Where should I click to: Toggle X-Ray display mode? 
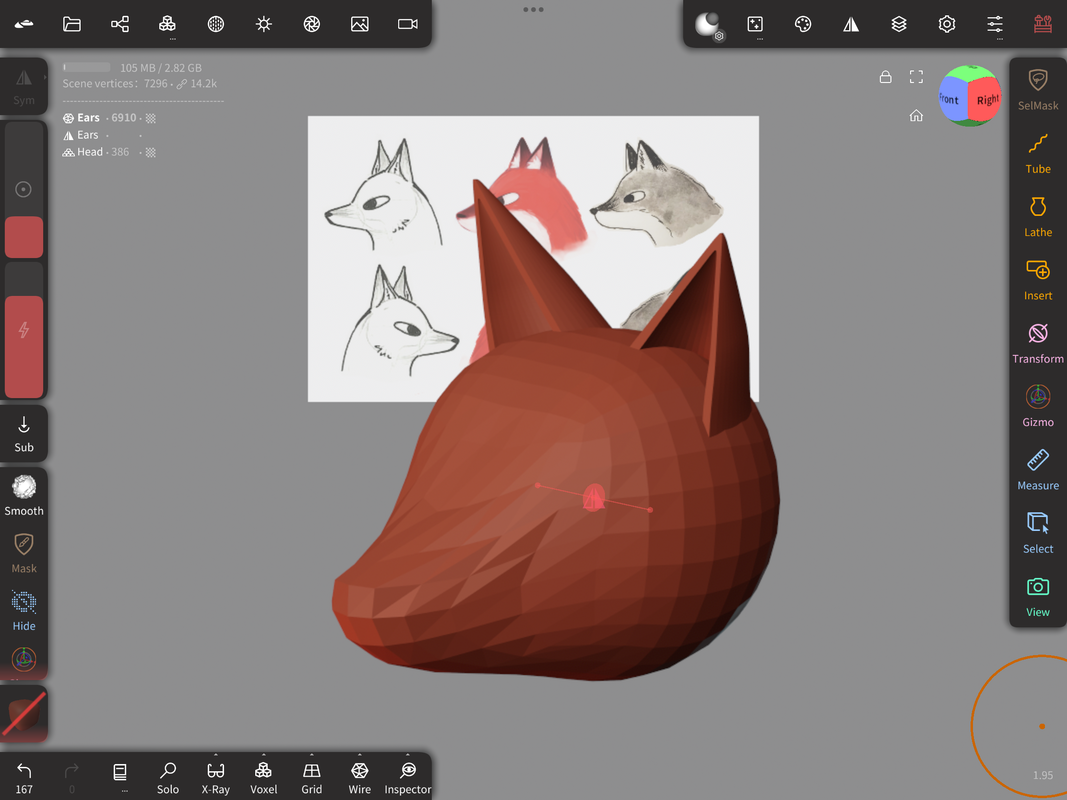(216, 777)
